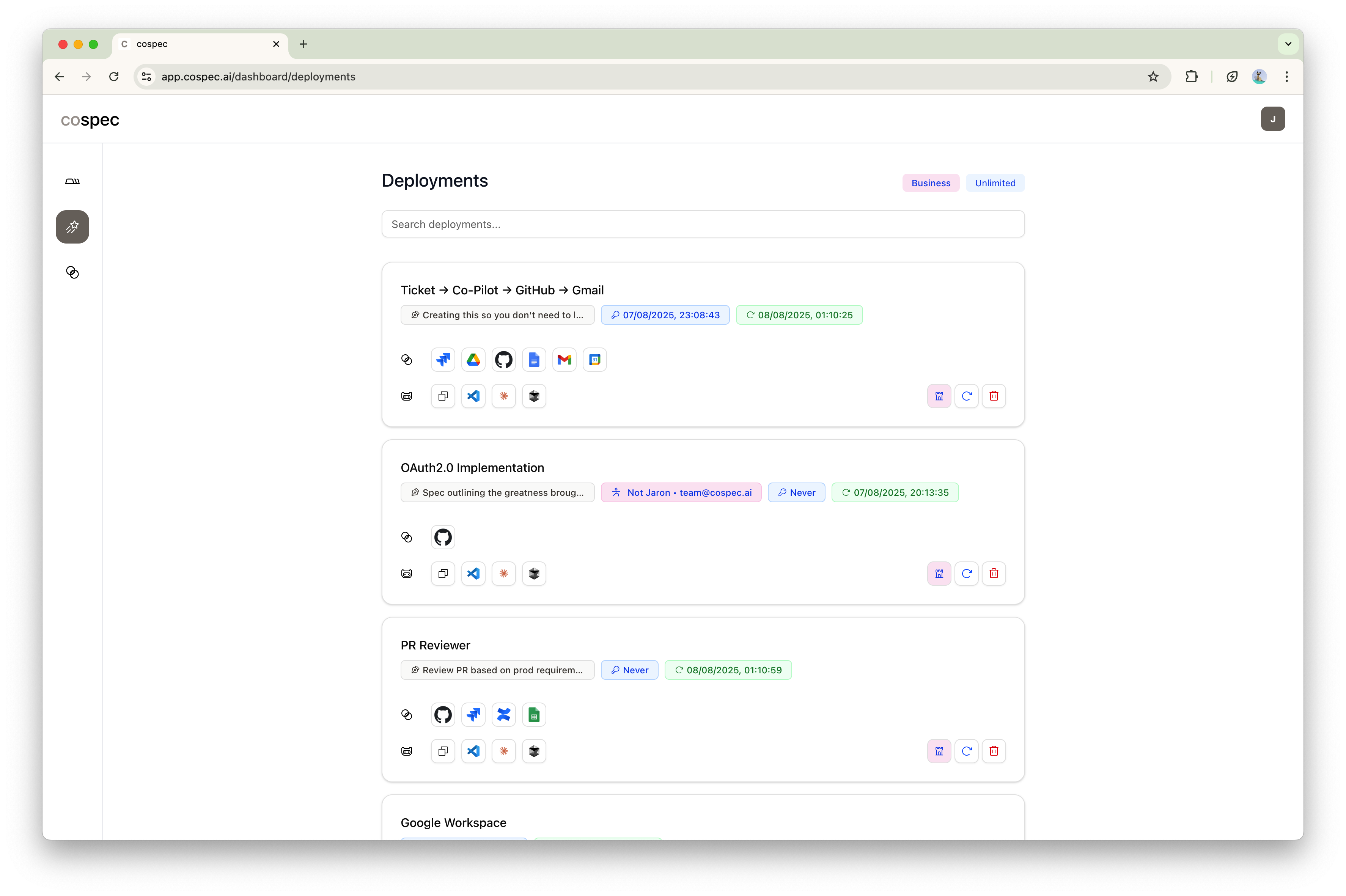Click the address bar URL
Viewport: 1346px width, 896px height.
(258, 77)
